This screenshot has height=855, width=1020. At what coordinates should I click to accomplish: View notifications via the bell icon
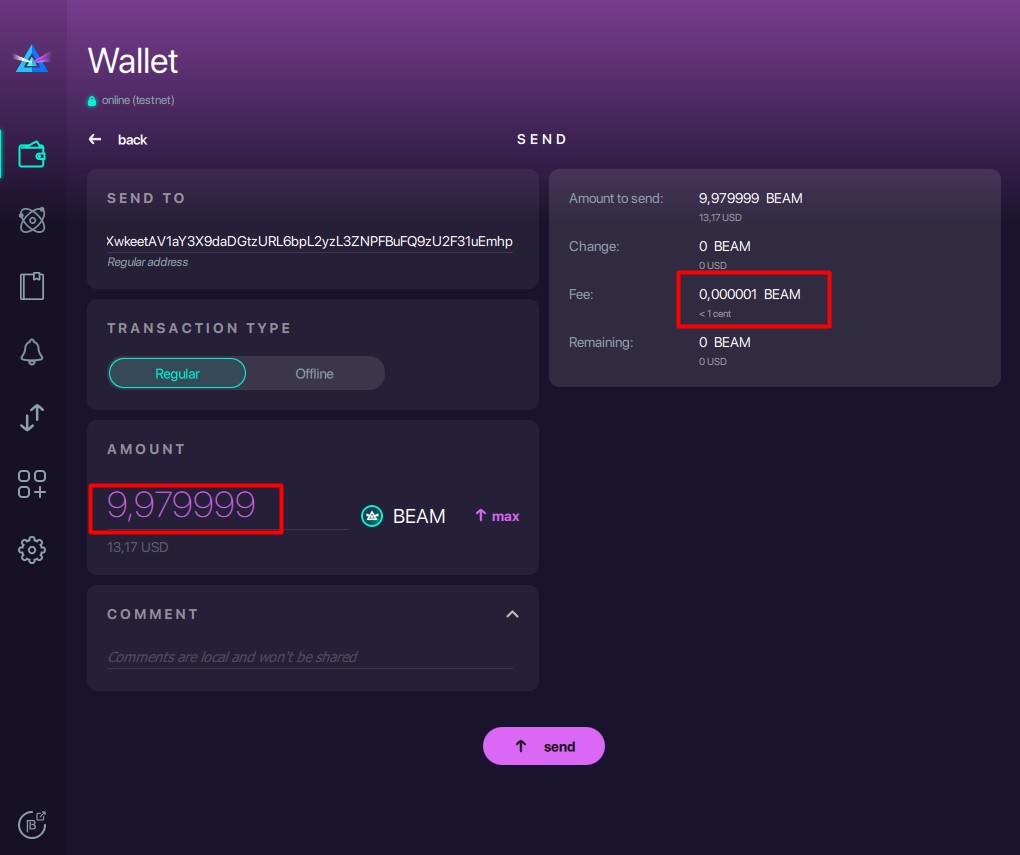pyautogui.click(x=31, y=352)
